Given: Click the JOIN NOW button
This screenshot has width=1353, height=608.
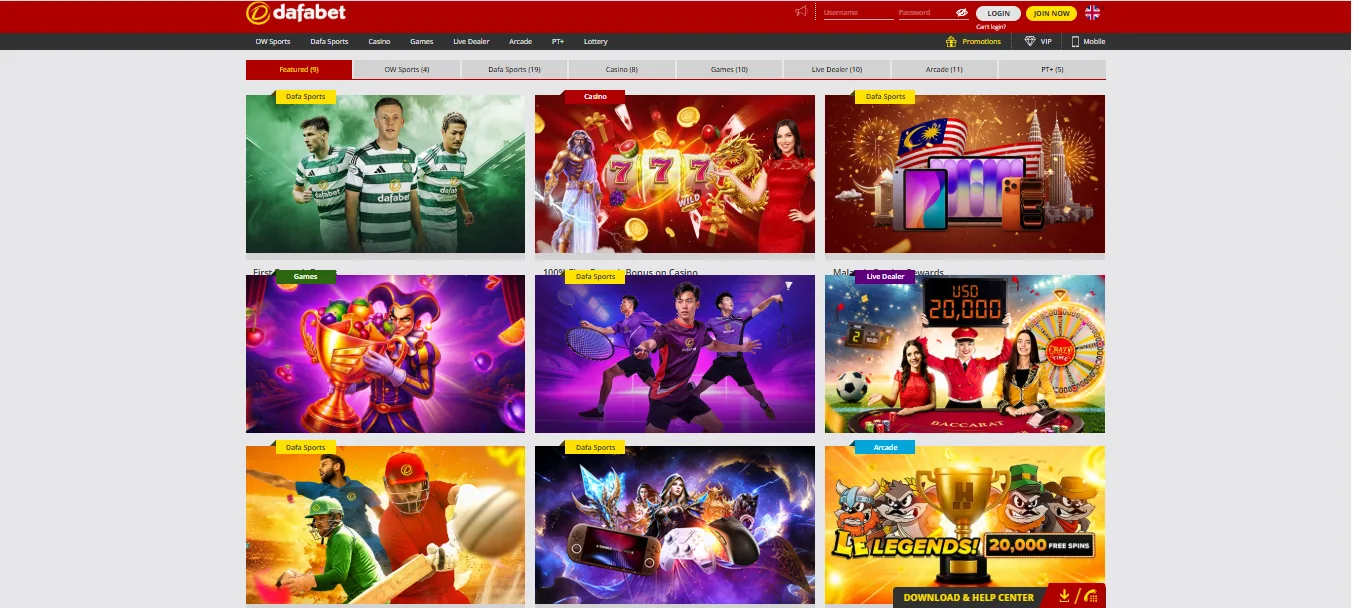Looking at the screenshot, I should tap(1051, 13).
